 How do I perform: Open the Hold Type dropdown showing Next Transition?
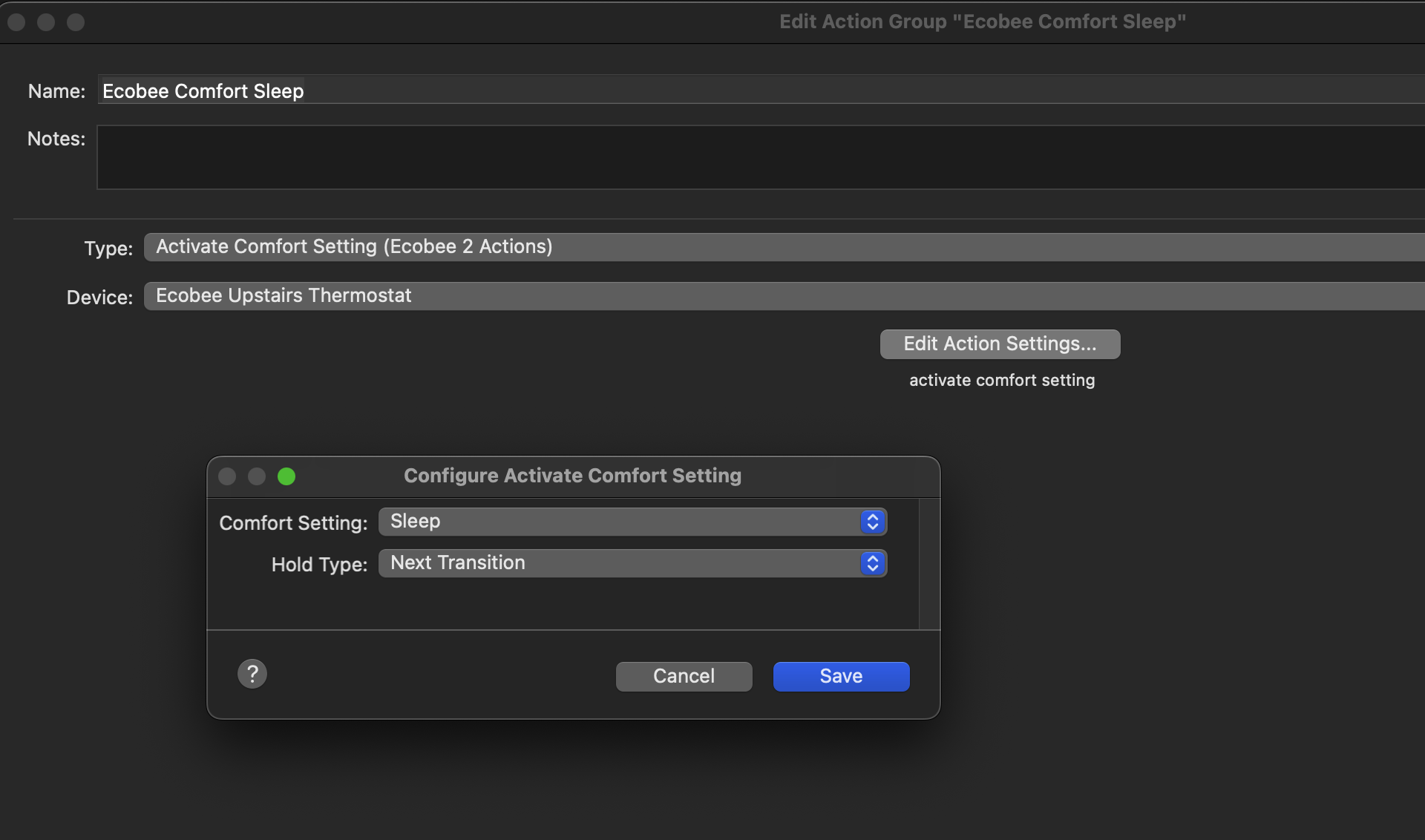(632, 563)
